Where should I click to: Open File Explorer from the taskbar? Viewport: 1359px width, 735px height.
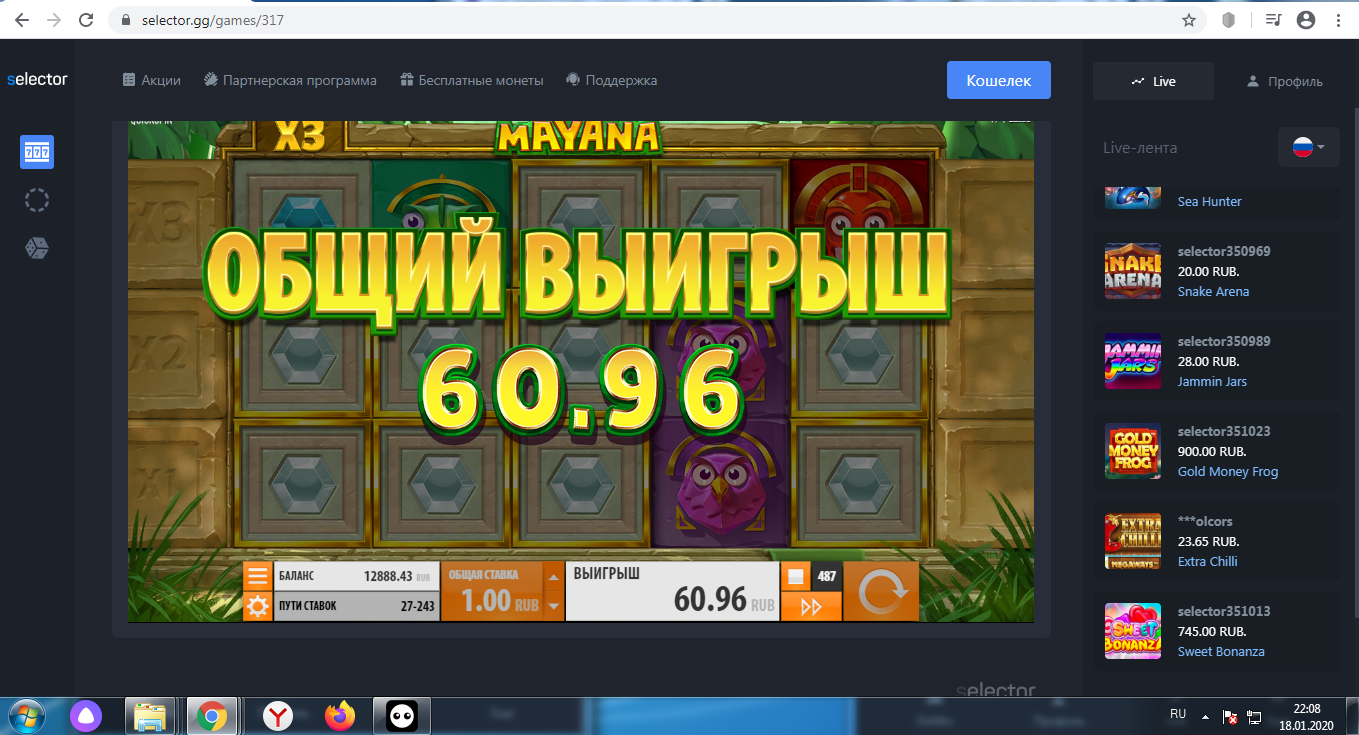tap(150, 716)
